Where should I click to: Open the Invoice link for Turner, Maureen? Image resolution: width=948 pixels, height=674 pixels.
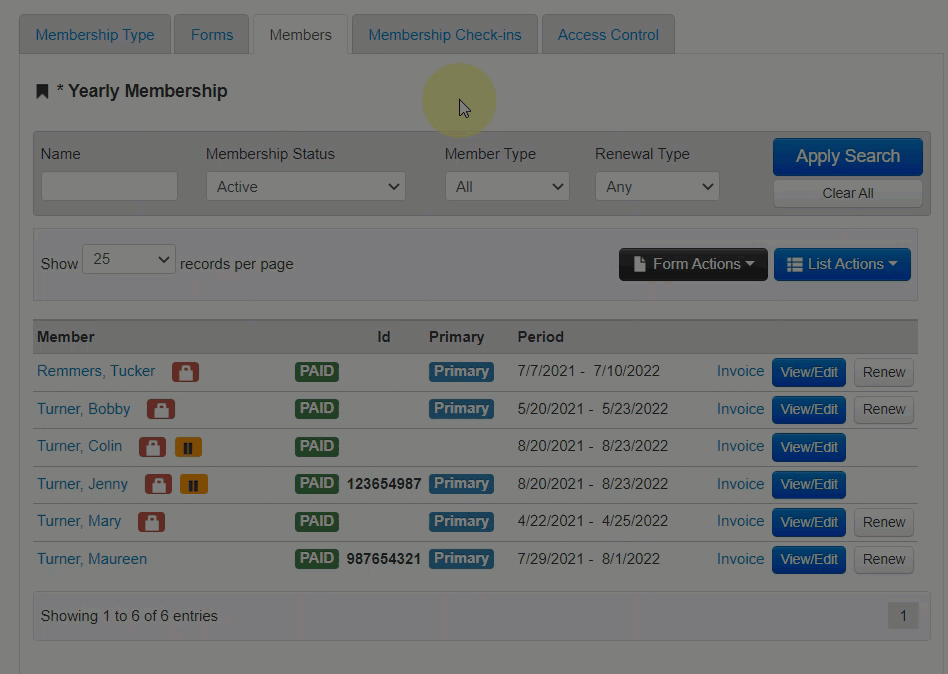point(740,559)
